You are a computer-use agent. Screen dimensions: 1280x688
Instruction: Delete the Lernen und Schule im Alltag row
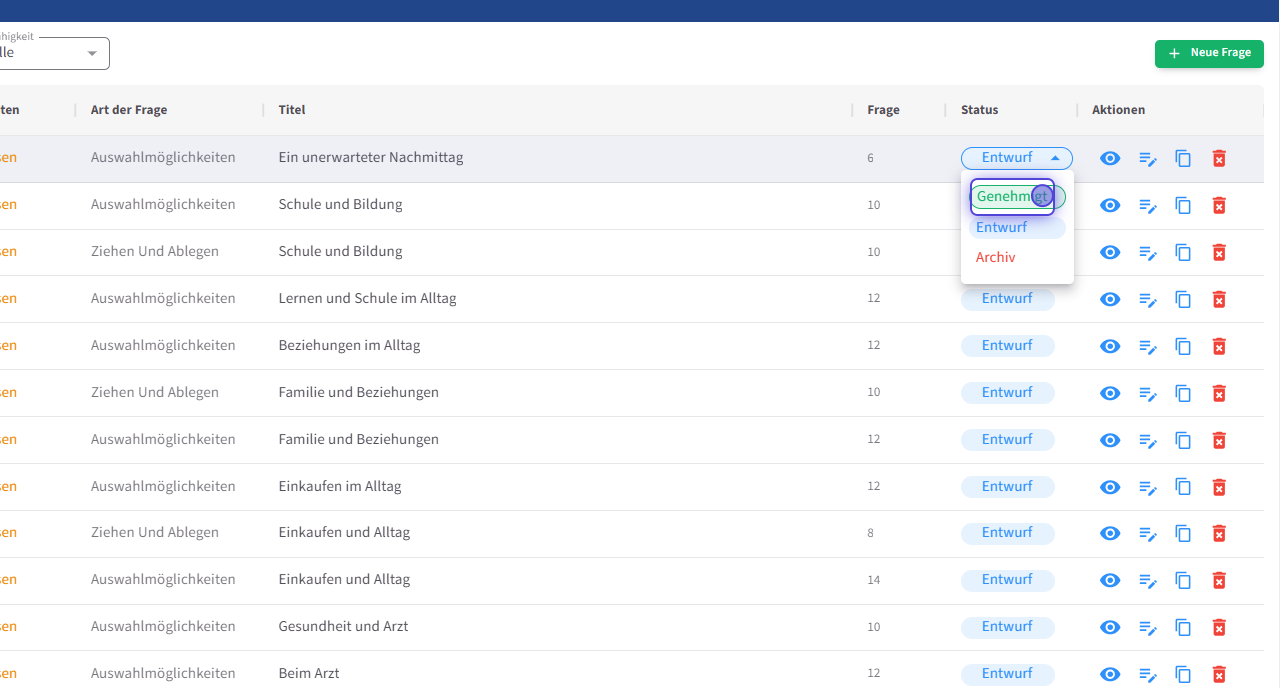(x=1218, y=299)
